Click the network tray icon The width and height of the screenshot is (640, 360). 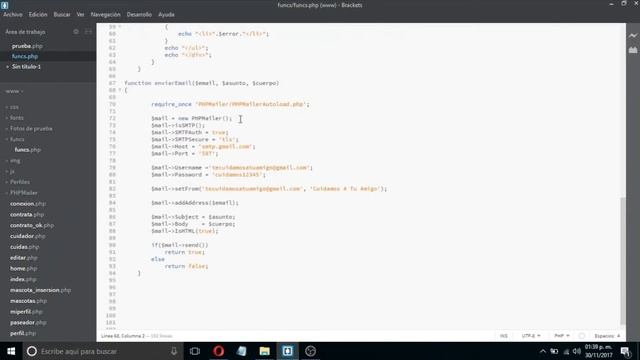566,351
